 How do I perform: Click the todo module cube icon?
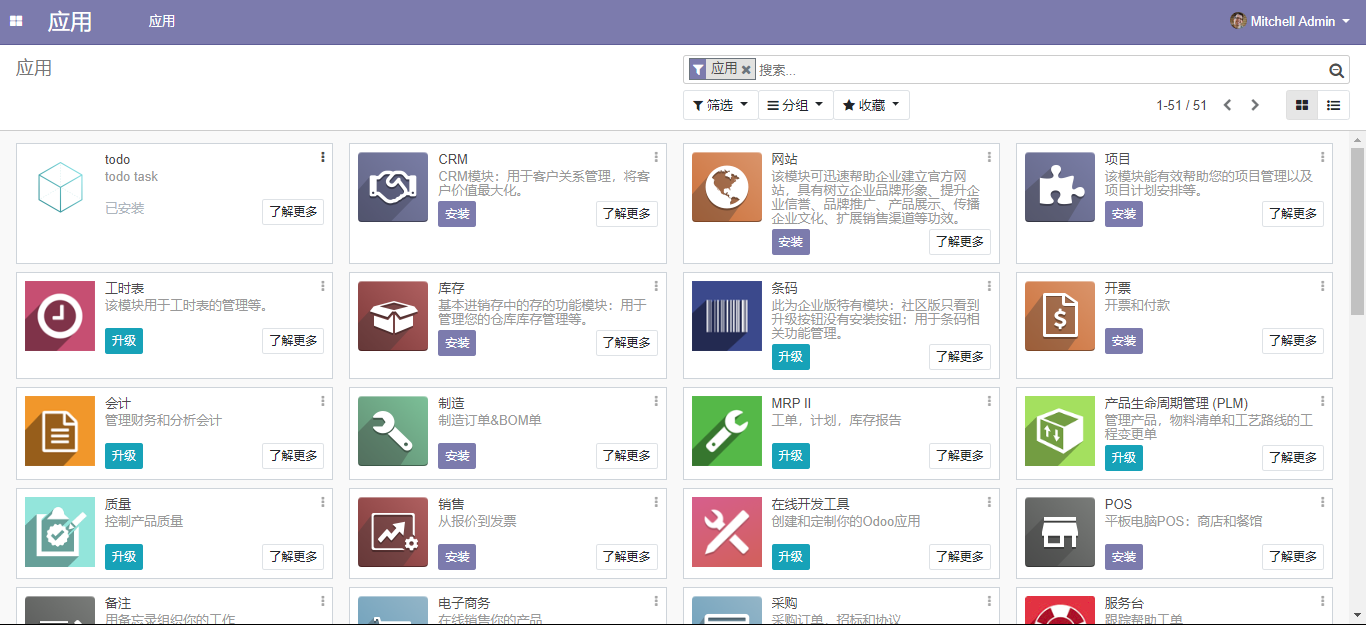click(60, 187)
